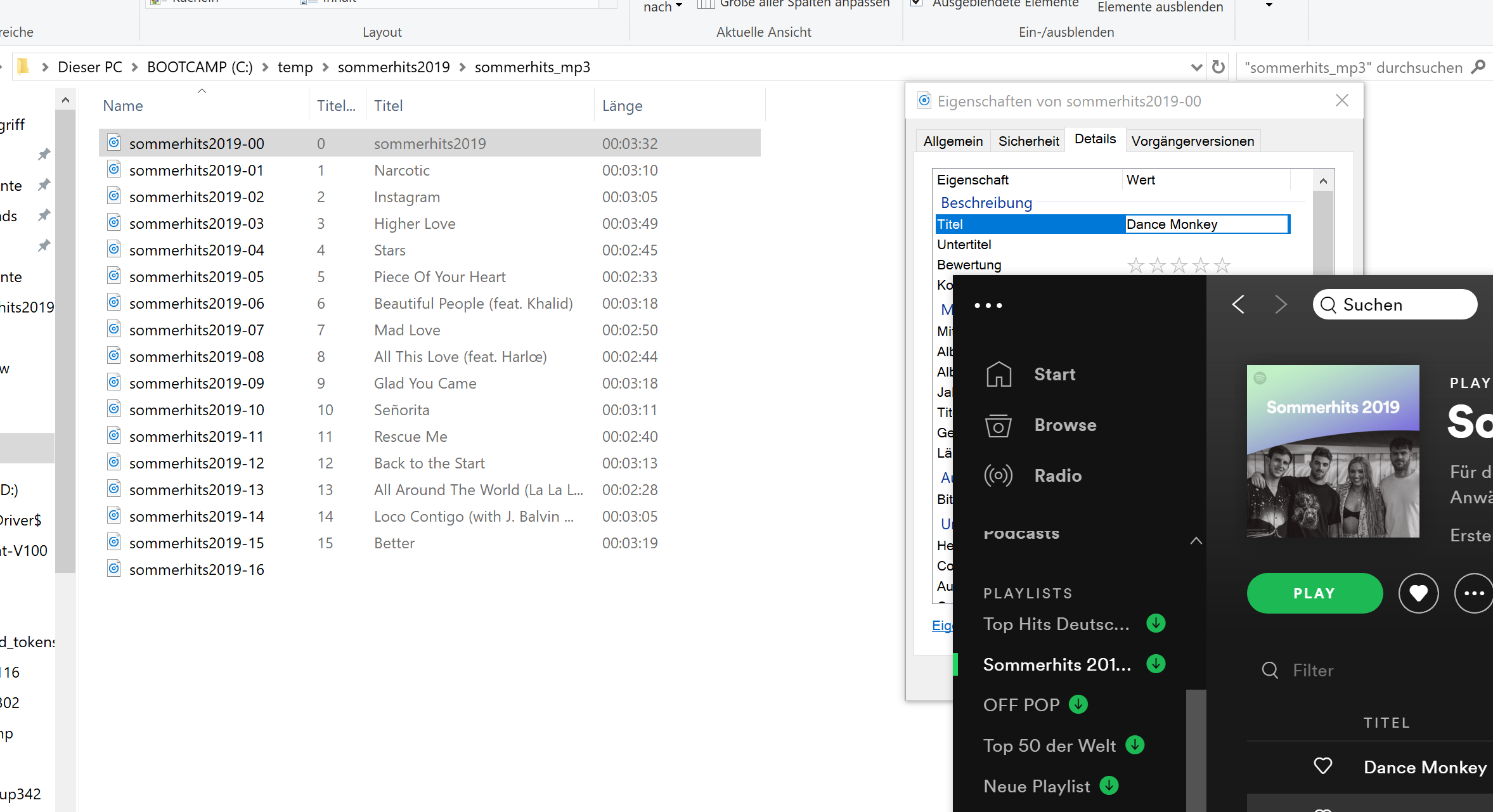This screenshot has height=812, width=1493.
Task: Click download icon beside OFF POP
Action: (x=1078, y=704)
